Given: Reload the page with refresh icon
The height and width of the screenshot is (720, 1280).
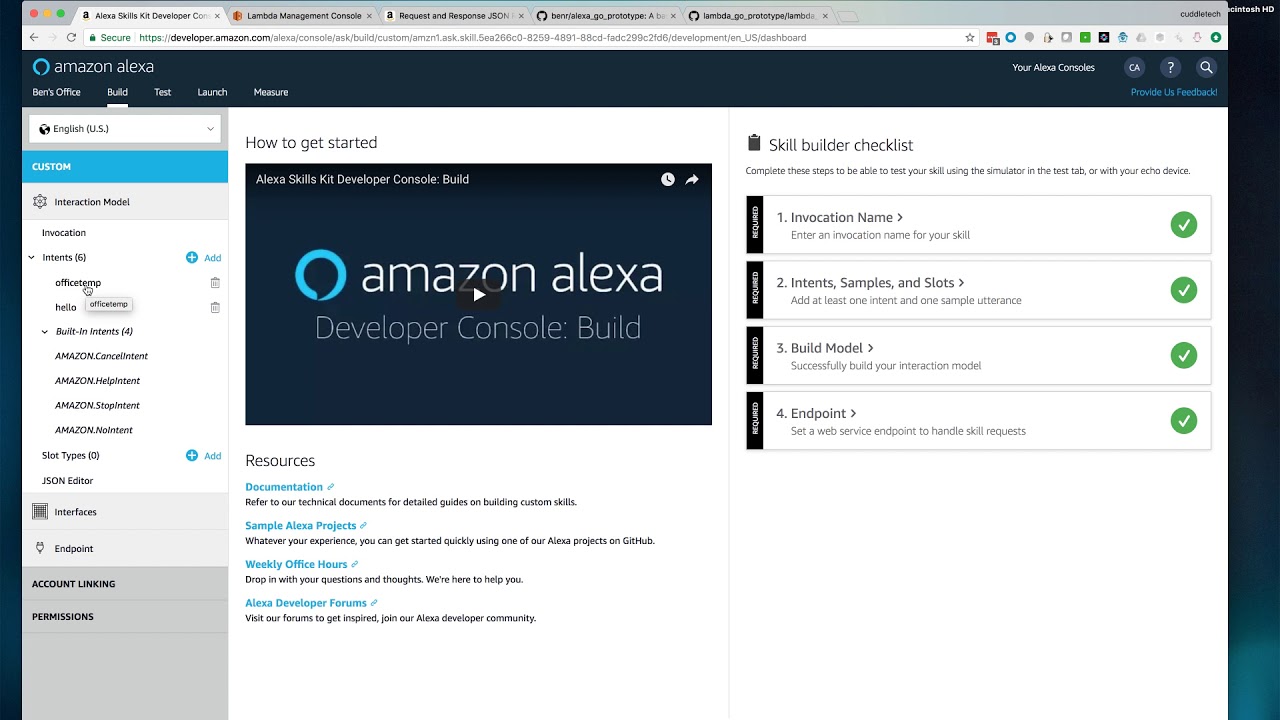Looking at the screenshot, I should pyautogui.click(x=71, y=37).
